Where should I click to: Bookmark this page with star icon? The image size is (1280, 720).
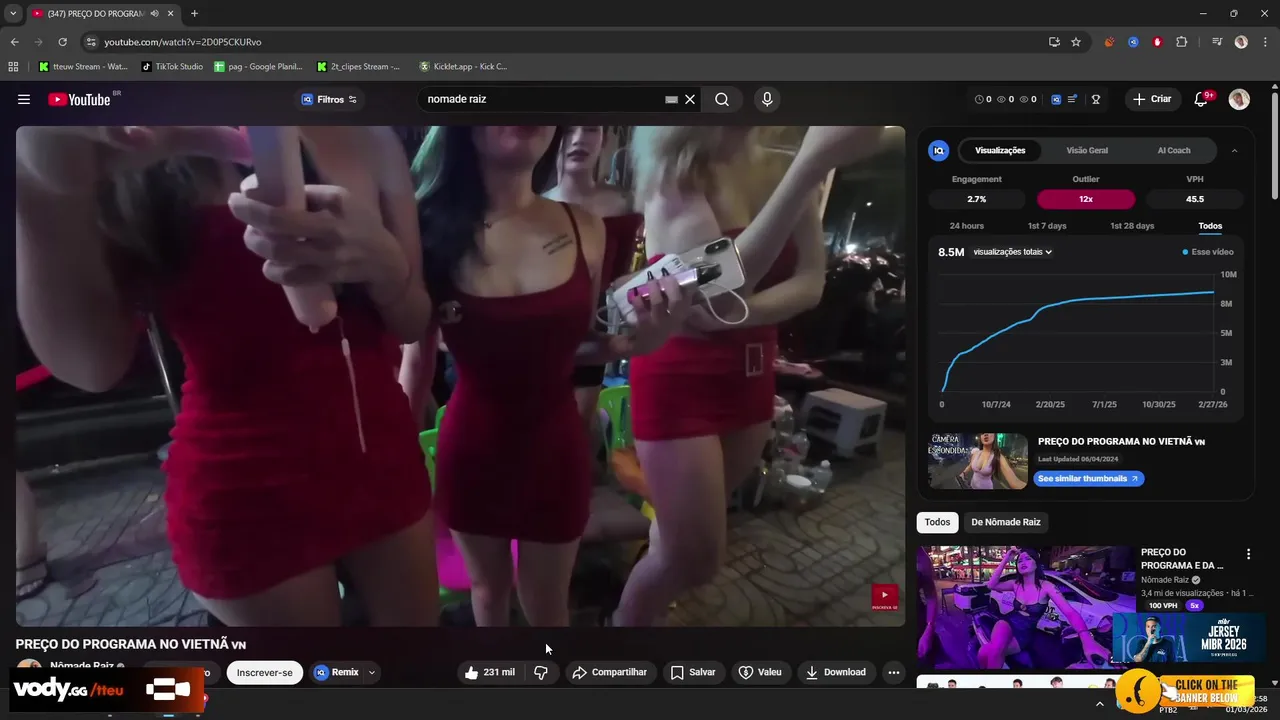[x=1076, y=42]
